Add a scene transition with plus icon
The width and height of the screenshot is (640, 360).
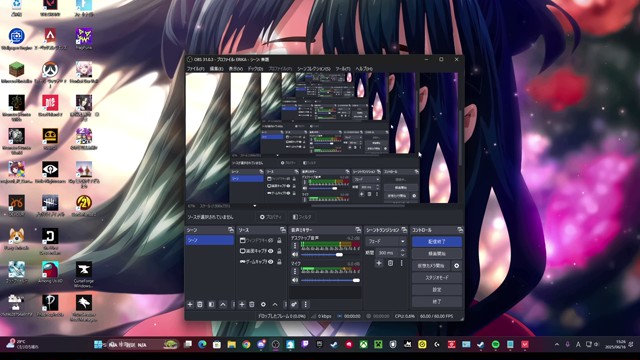[379, 263]
